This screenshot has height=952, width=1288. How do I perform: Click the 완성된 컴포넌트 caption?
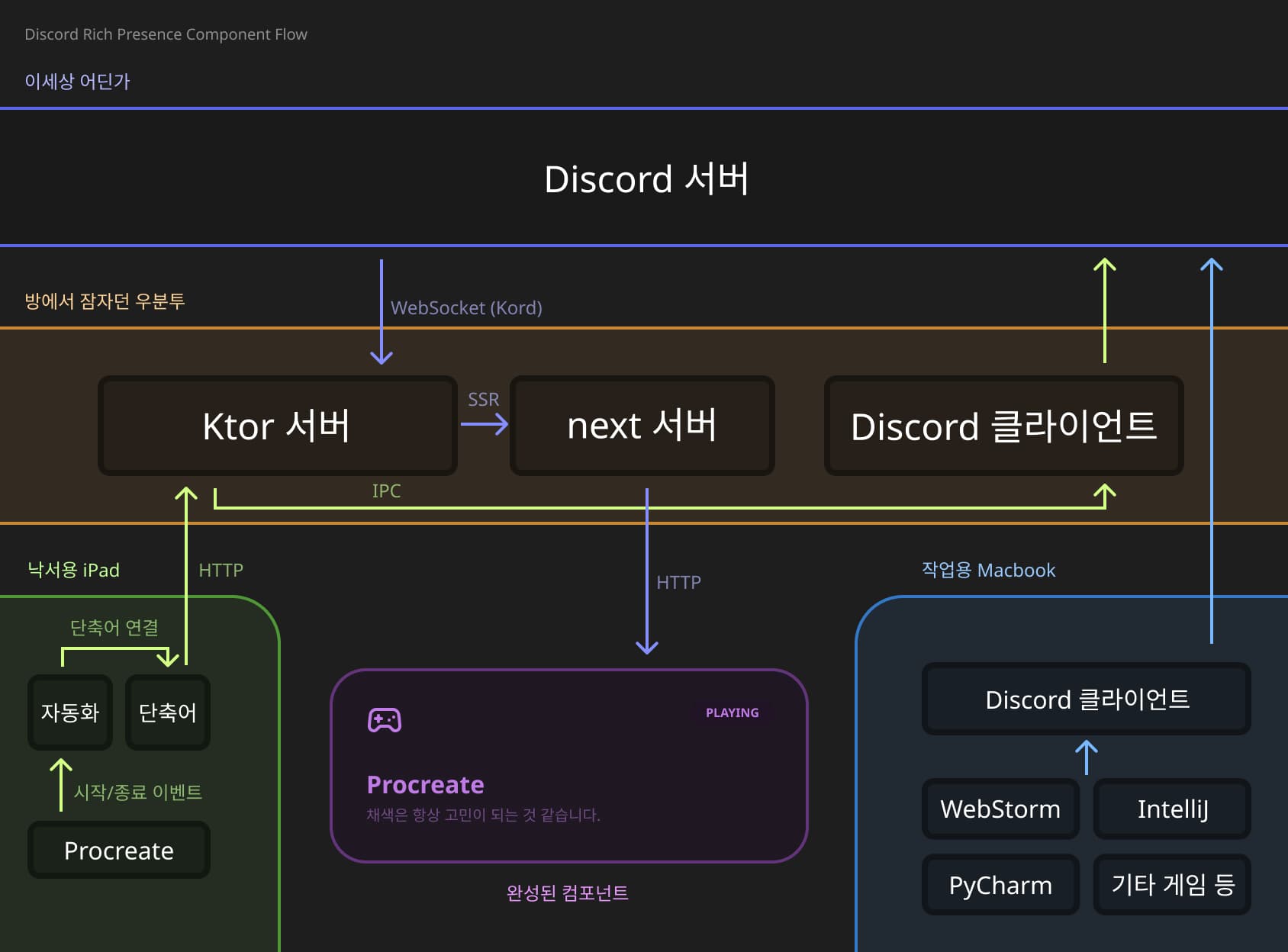point(567,892)
